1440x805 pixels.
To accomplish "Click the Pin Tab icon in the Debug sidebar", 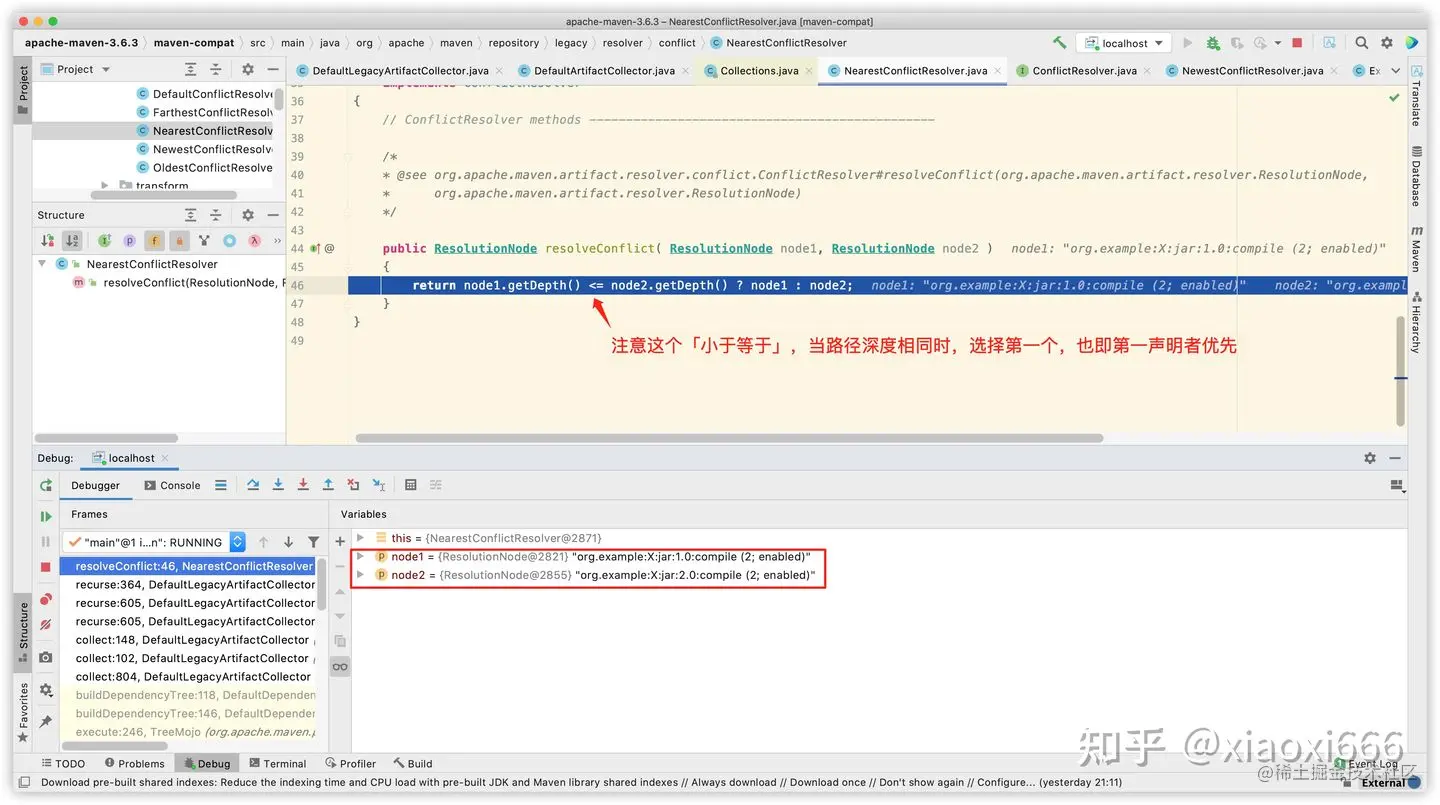I will click(45, 721).
